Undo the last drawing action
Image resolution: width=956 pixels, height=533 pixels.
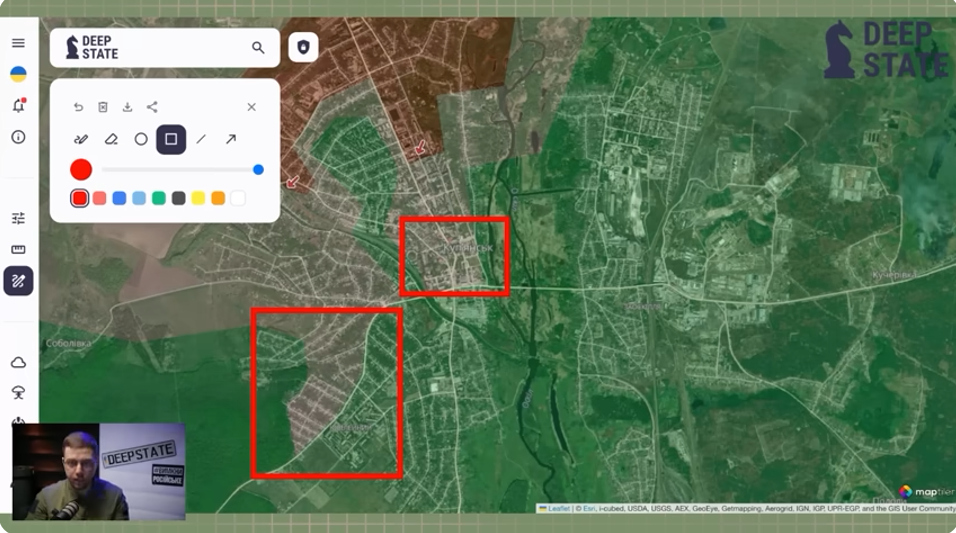click(79, 107)
